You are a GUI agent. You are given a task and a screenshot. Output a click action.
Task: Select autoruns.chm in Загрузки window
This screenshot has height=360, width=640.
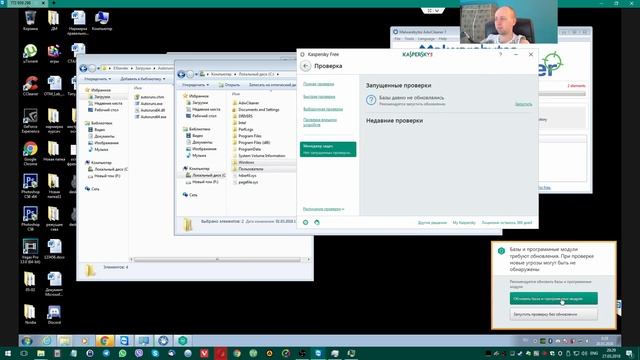pos(152,97)
